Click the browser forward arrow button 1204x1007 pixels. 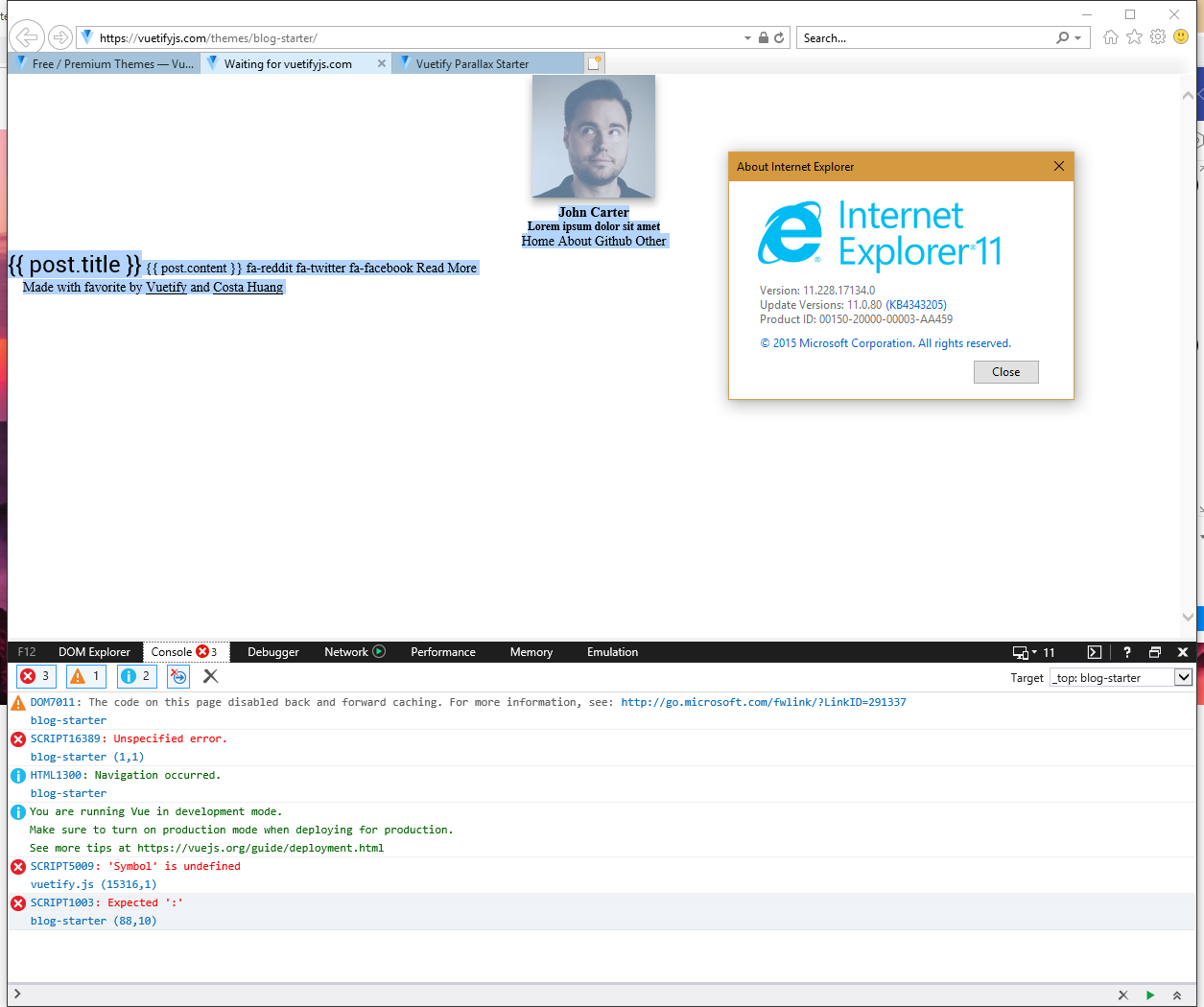[60, 37]
